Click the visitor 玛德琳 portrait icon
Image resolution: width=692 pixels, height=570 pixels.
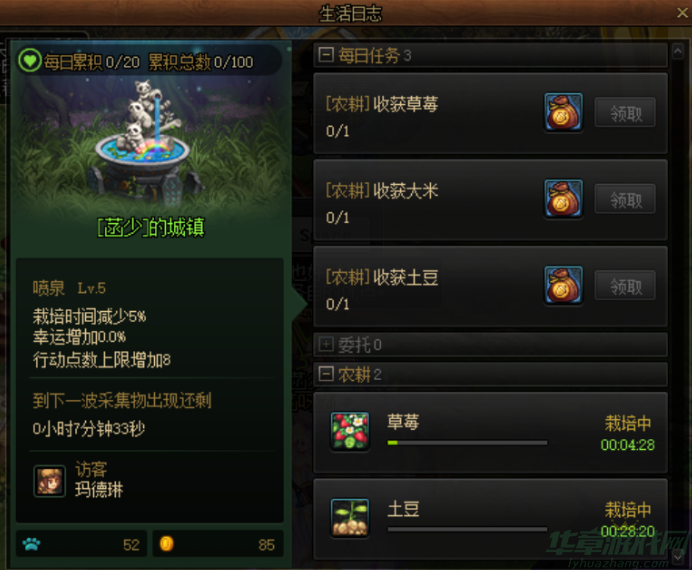(x=49, y=481)
